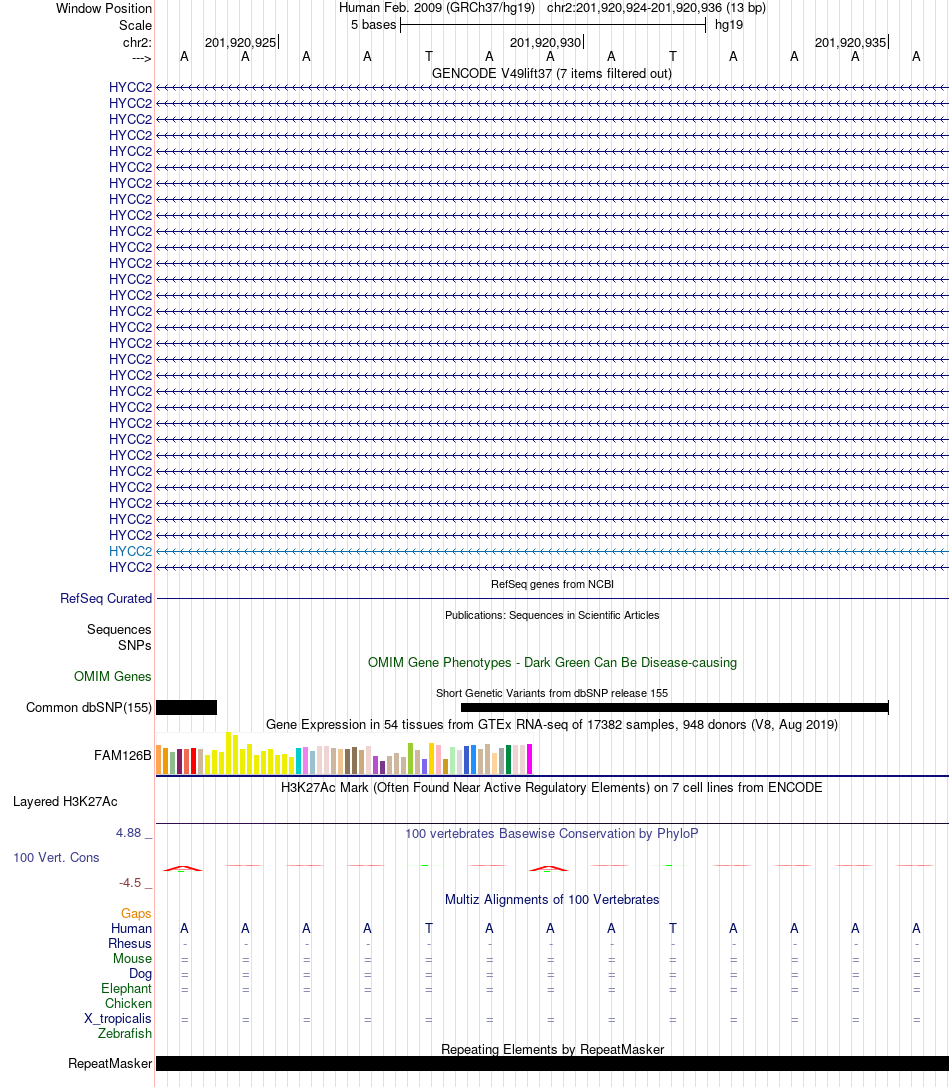Click the long dbSNP variant bar
The image size is (950, 1087).
pos(675,707)
